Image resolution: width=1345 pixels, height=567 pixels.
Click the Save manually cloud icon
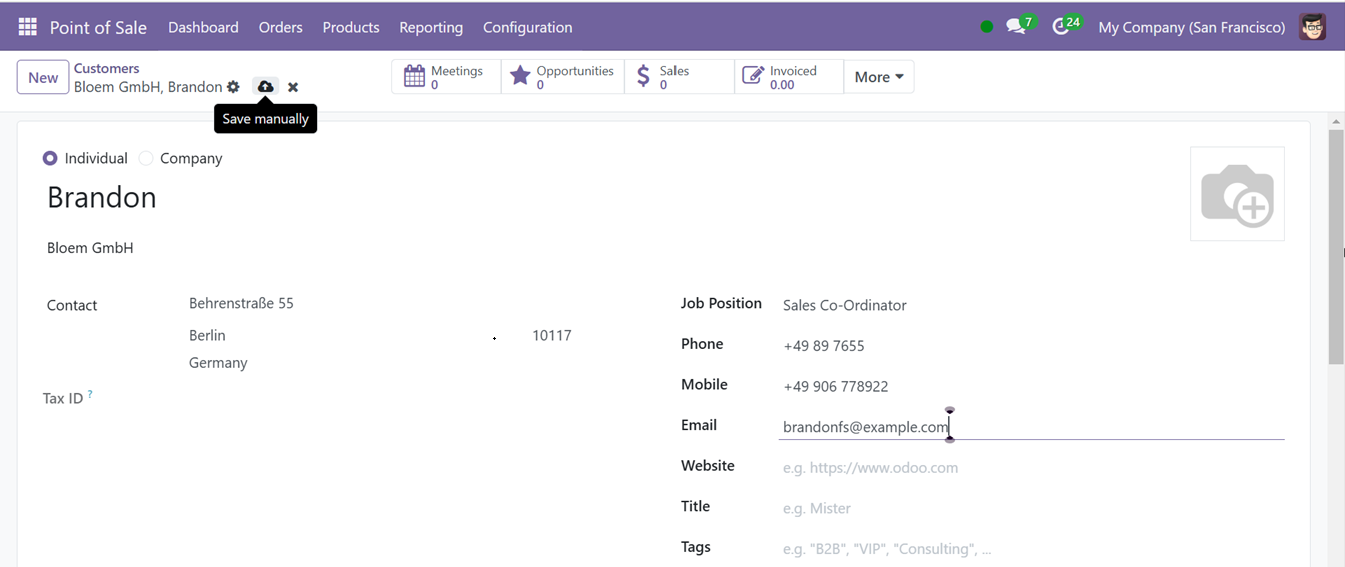click(x=265, y=87)
